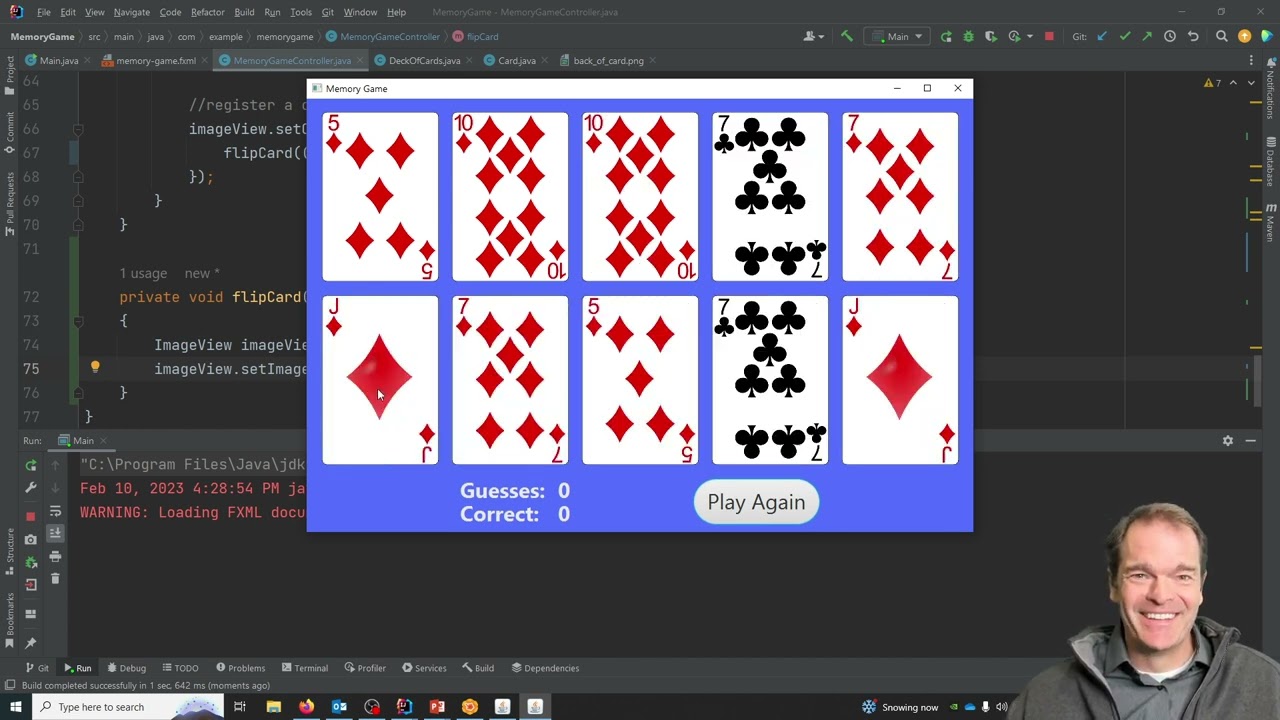Click the Debug bug icon in top toolbar

(x=968, y=37)
